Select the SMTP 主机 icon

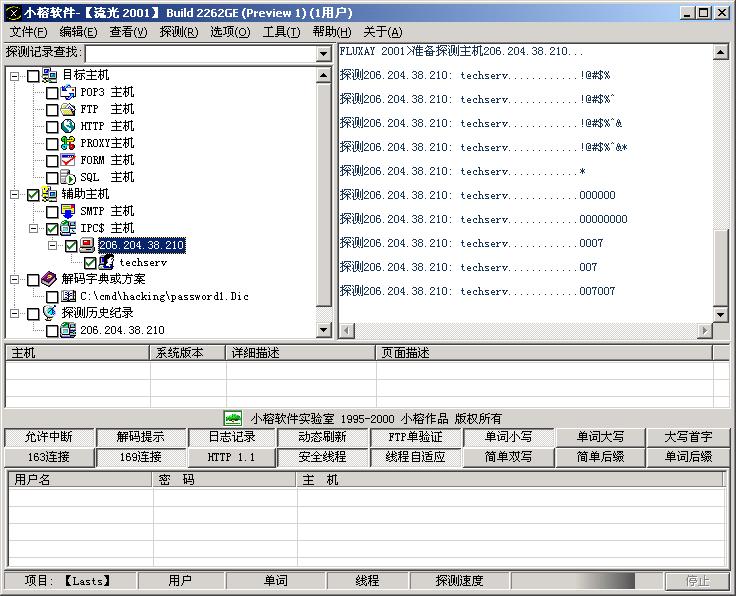[68, 211]
